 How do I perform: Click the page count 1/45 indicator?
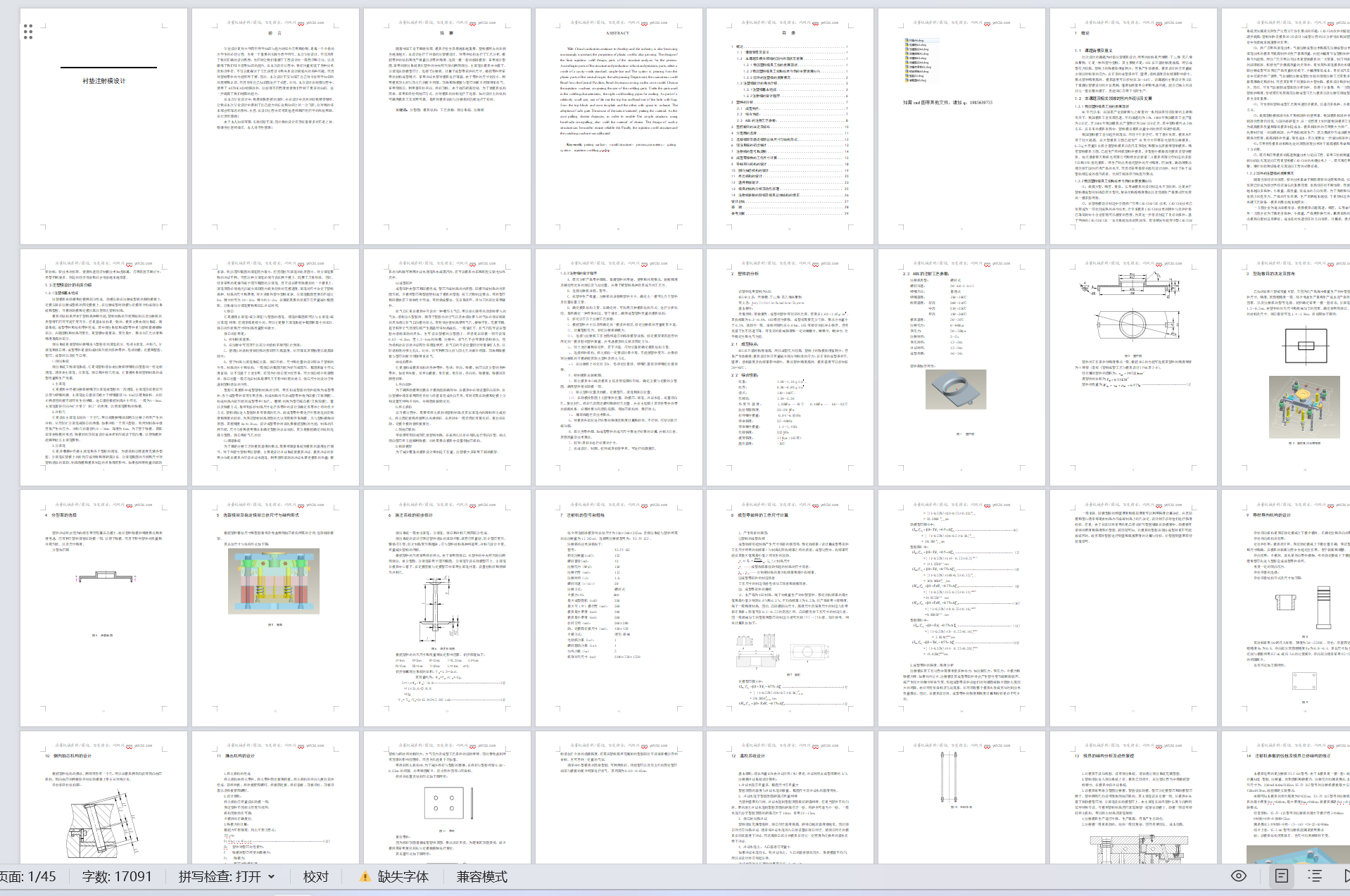pos(28,876)
